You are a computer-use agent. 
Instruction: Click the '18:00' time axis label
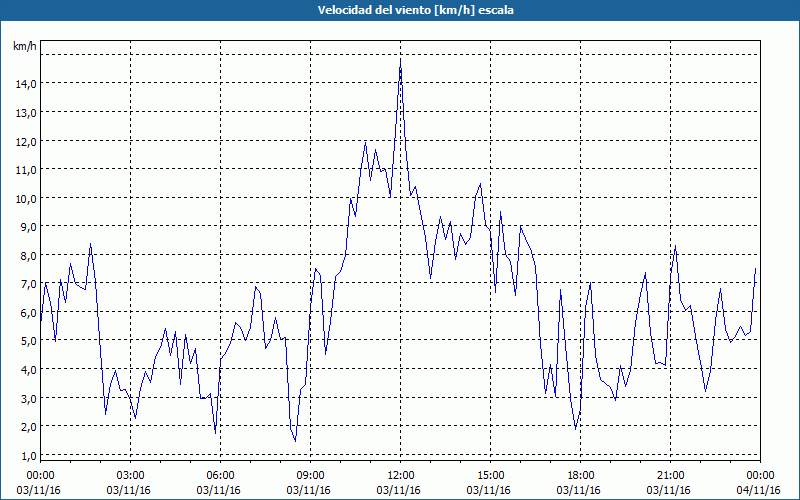tap(580, 476)
